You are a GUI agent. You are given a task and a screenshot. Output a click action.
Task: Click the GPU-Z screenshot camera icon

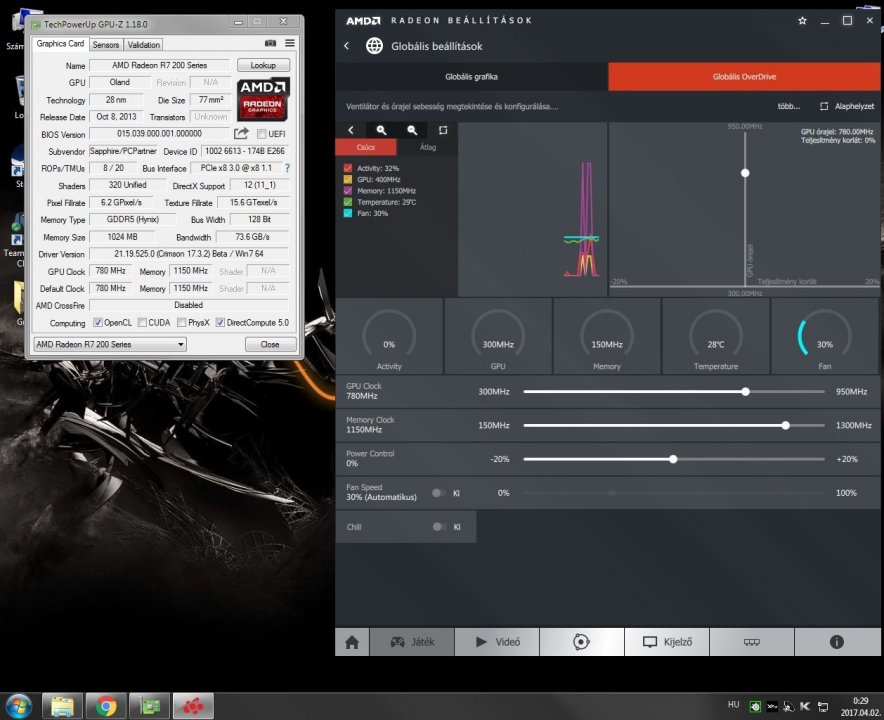(270, 44)
